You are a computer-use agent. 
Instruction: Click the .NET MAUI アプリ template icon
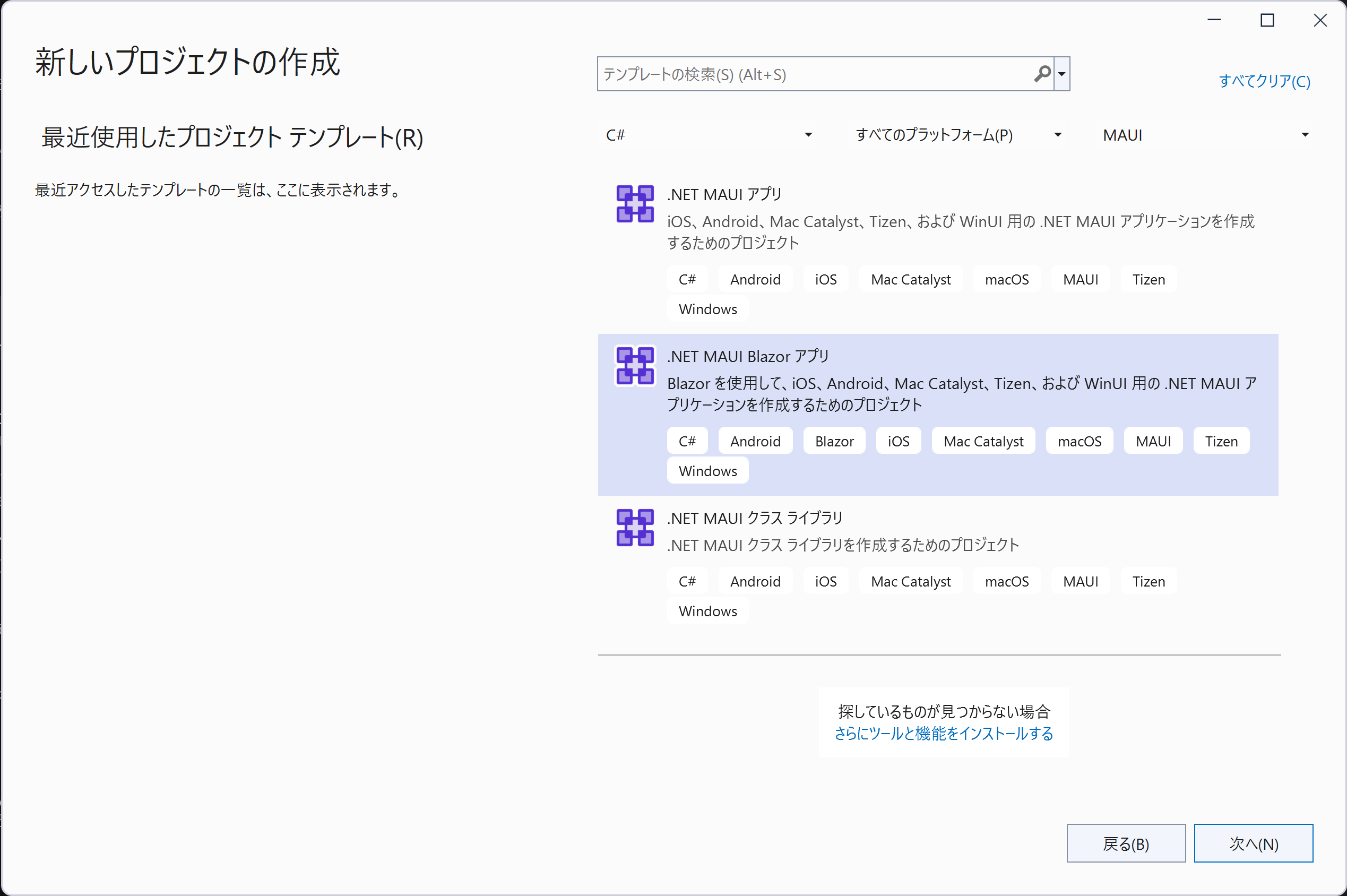click(635, 203)
